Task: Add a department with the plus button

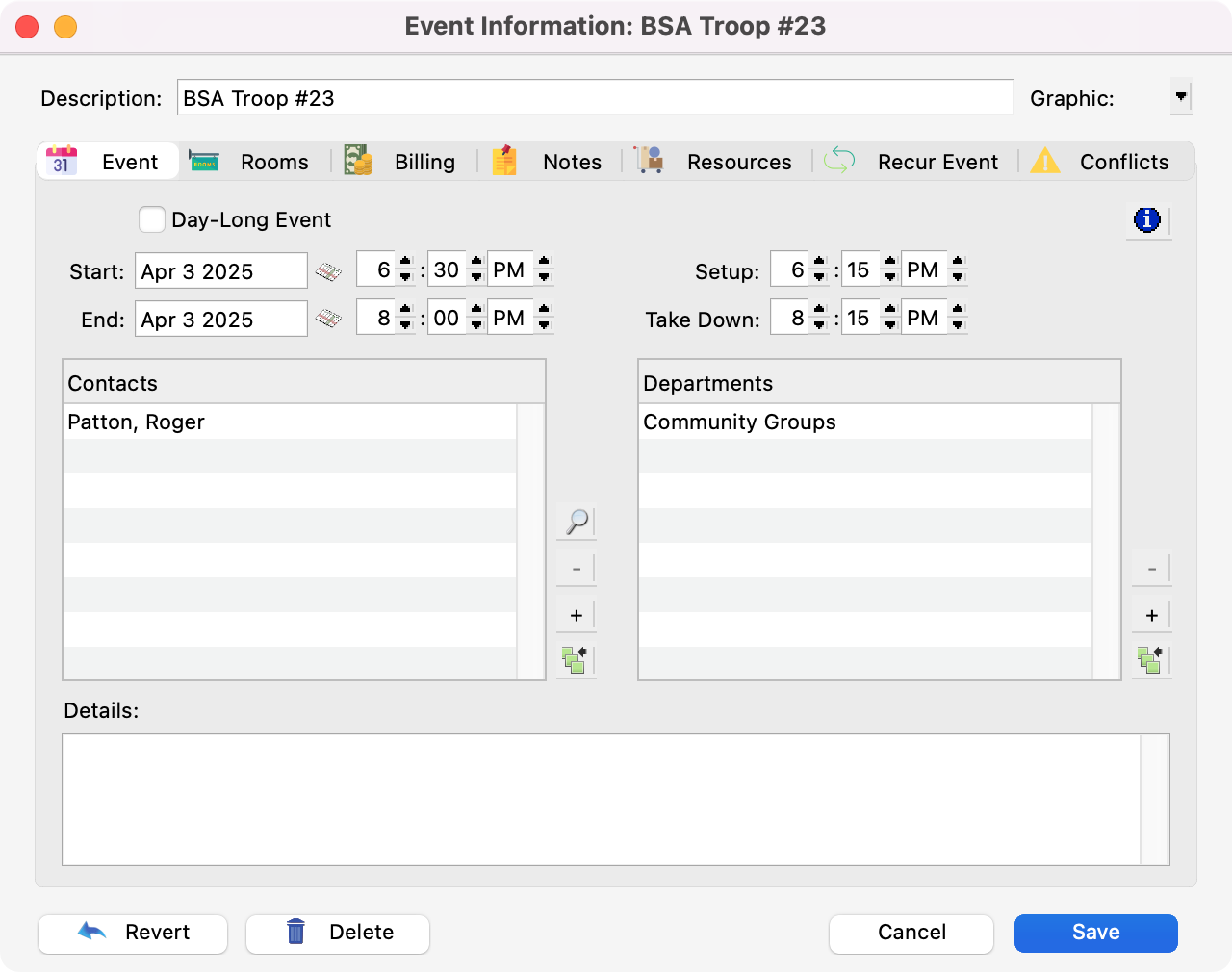Action: point(1151,616)
